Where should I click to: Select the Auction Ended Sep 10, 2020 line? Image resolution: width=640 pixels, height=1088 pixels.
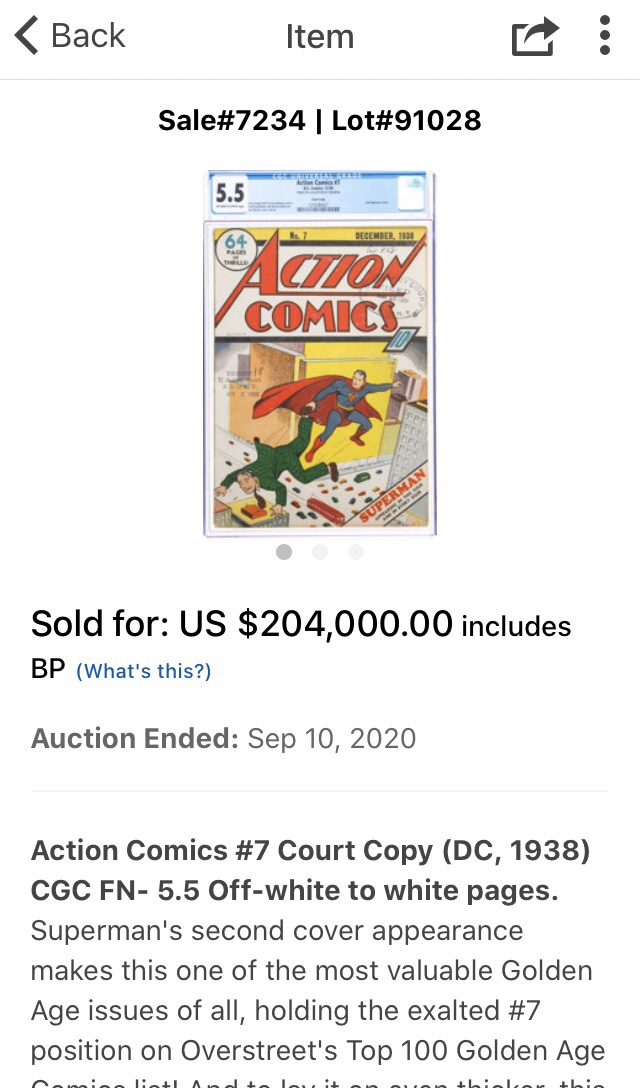pos(224,738)
